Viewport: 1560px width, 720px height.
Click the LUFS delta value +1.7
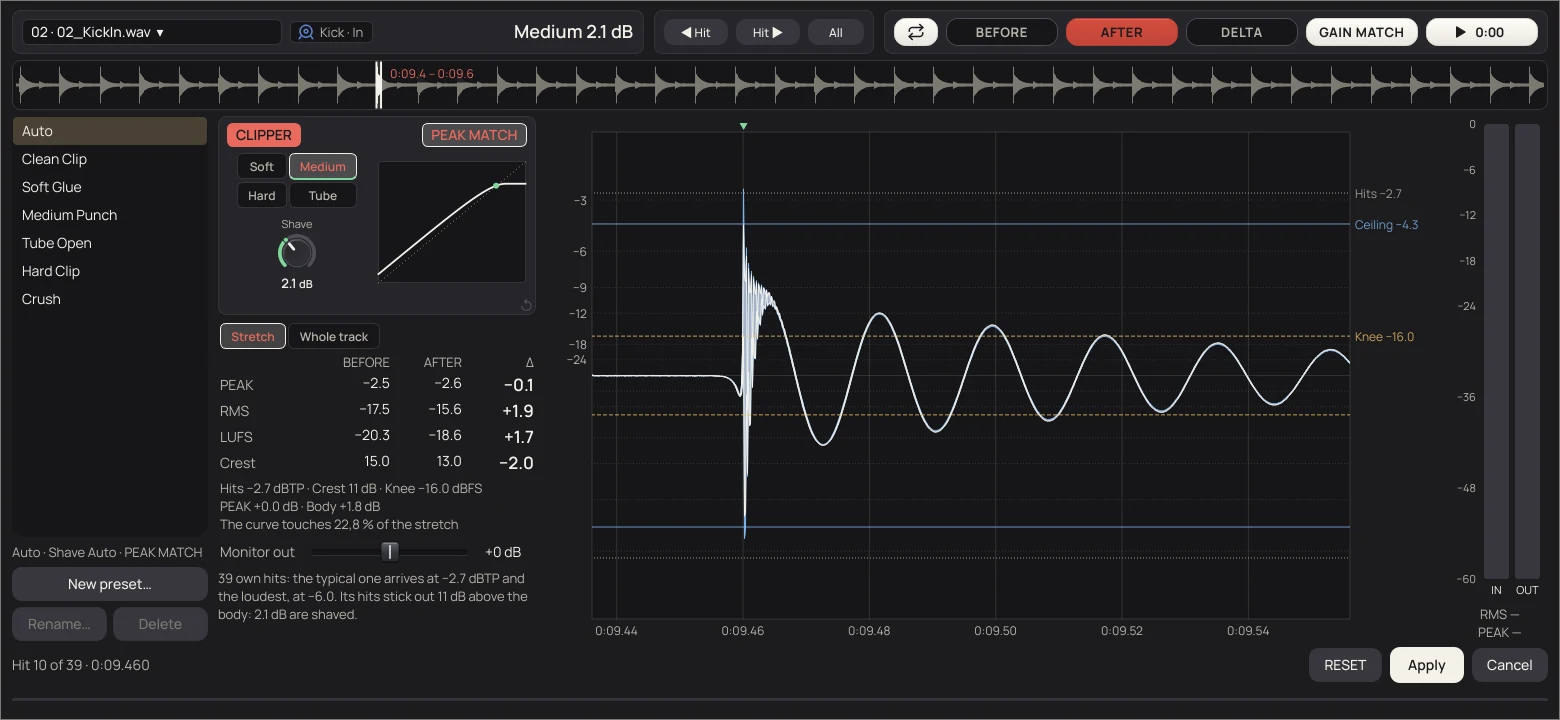518,437
